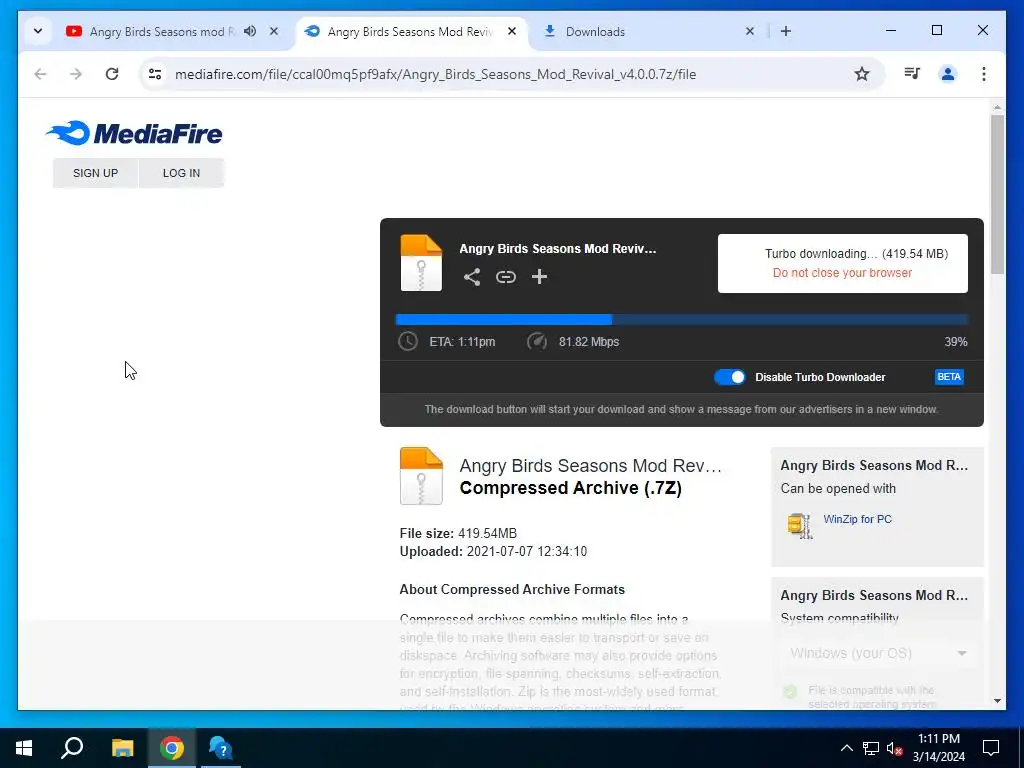The image size is (1024, 768).
Task: Click the 'Can be opened with' text
Action: pos(838,488)
